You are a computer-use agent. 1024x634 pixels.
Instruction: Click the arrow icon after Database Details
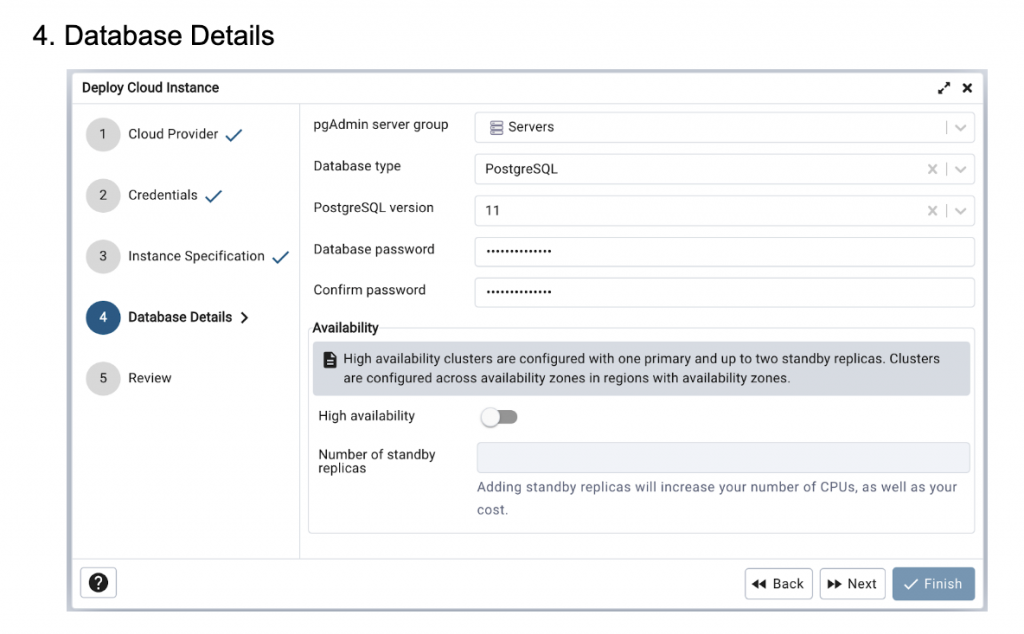pos(244,317)
